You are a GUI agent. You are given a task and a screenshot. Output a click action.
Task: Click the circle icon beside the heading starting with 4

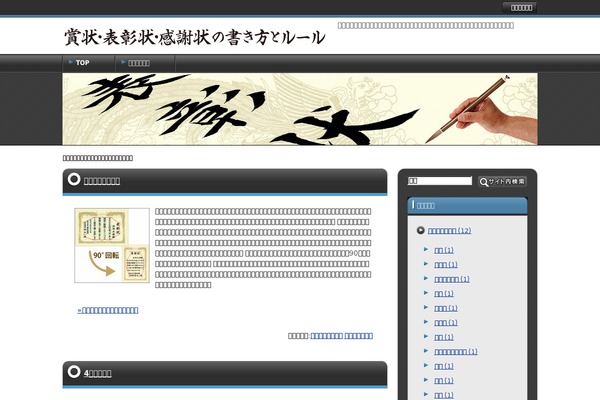click(74, 372)
